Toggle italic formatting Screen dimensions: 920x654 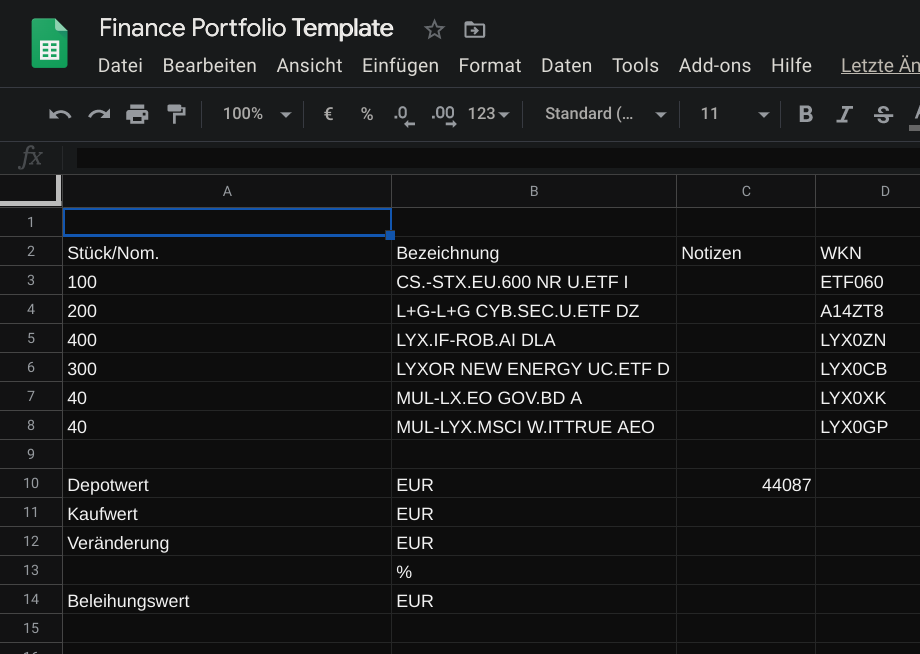click(844, 114)
